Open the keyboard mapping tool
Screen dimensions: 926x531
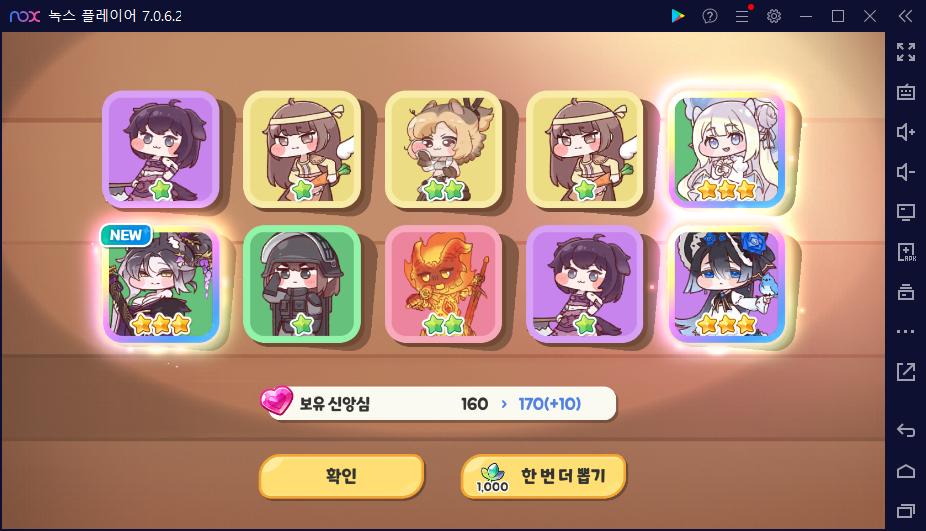[905, 92]
